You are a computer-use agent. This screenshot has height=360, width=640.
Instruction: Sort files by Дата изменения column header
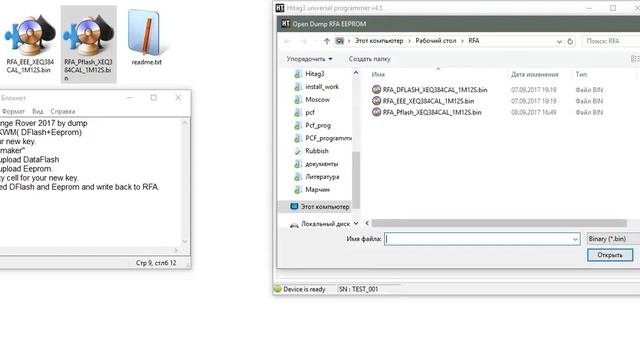point(534,74)
